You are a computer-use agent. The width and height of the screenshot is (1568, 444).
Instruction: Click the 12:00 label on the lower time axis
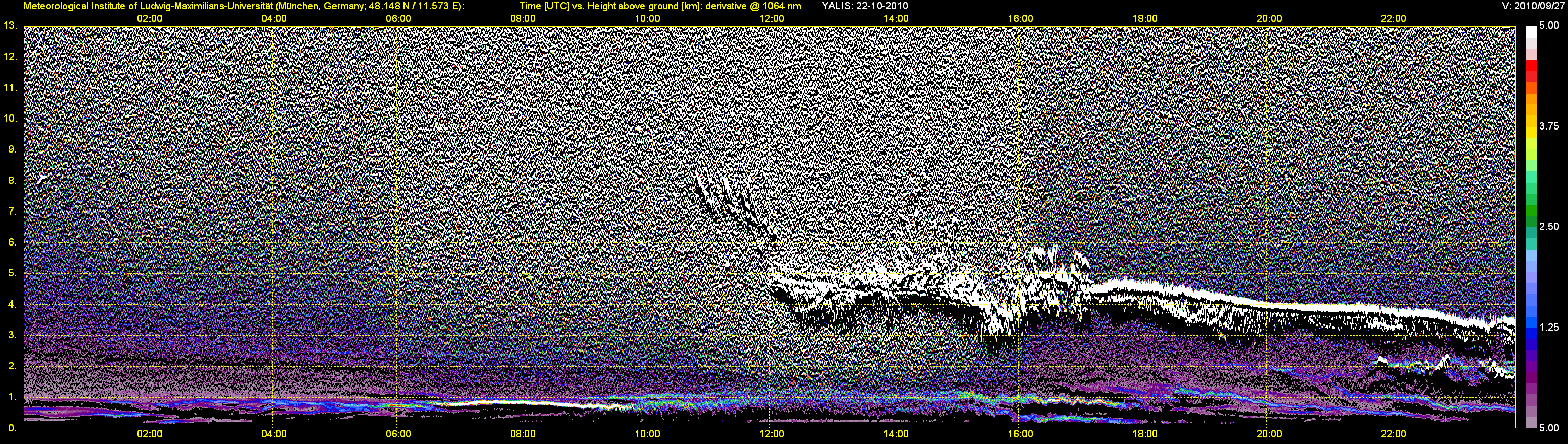tap(772, 434)
